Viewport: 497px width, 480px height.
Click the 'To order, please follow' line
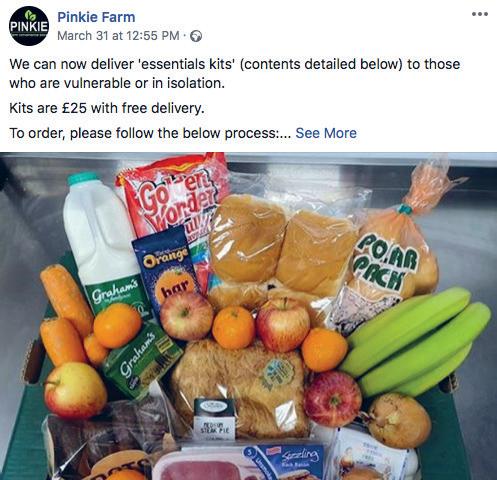pos(150,133)
